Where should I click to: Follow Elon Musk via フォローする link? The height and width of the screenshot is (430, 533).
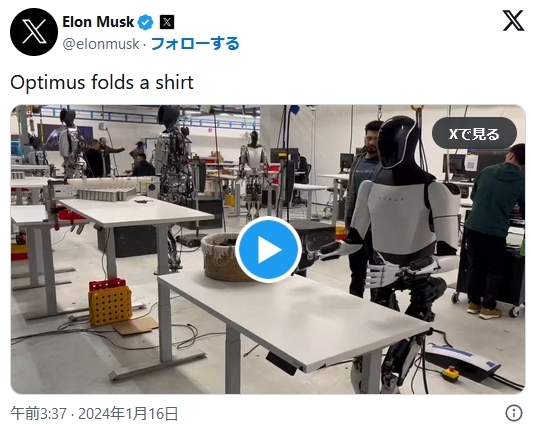[195, 44]
